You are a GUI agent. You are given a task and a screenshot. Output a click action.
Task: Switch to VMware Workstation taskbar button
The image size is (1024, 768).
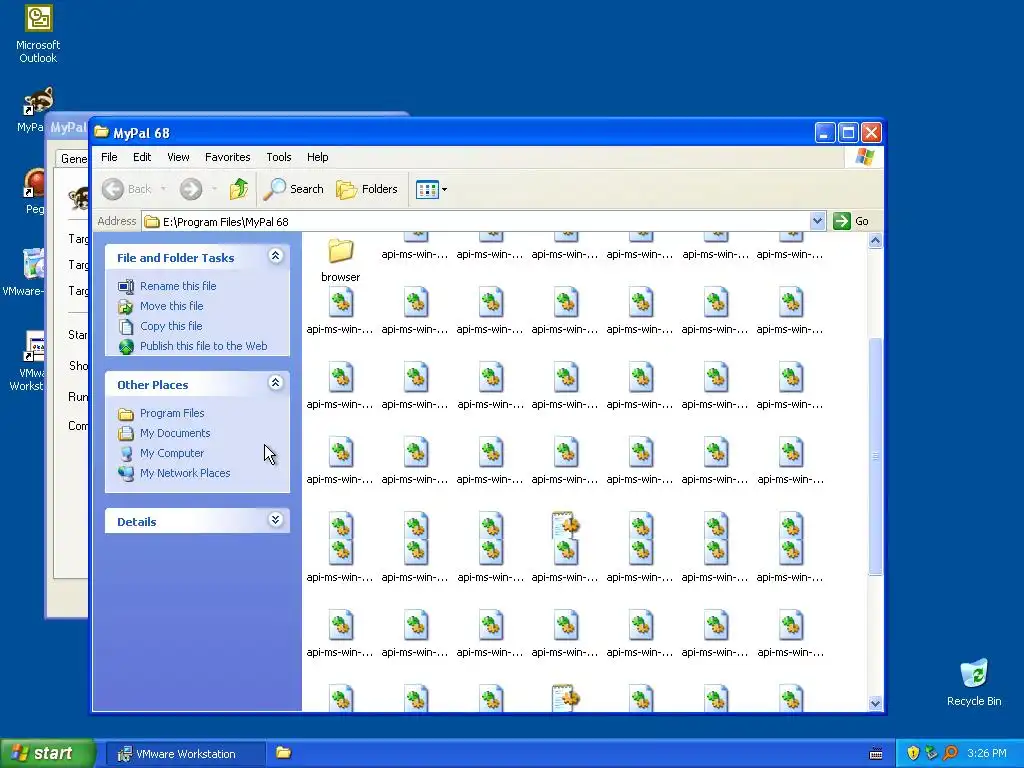[185, 754]
